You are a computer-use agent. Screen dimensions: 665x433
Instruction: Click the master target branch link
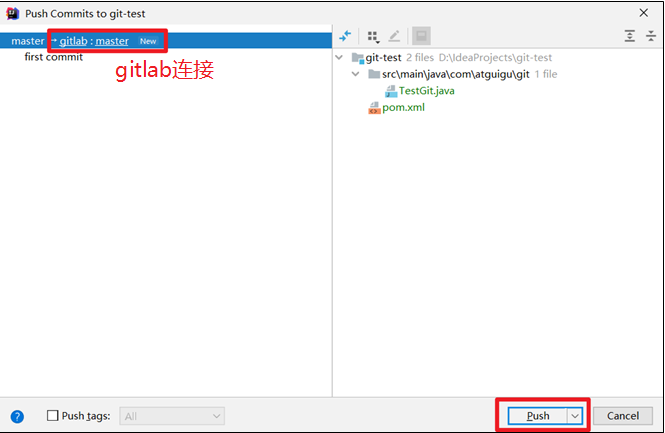coord(112,41)
